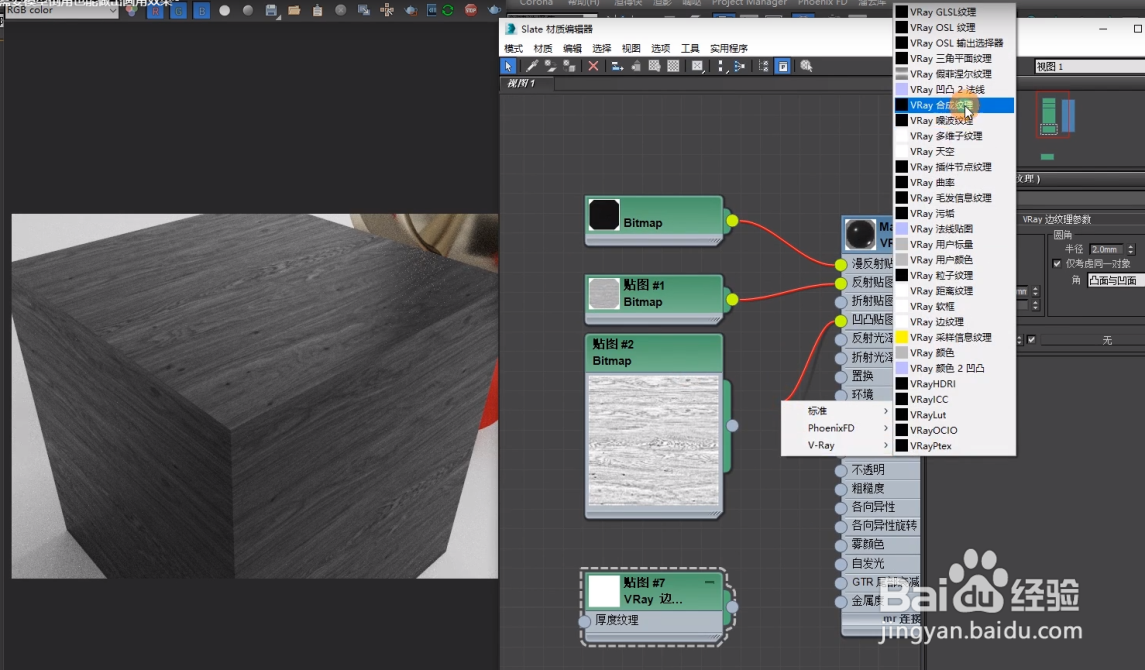Click the lay out all vertical icon

[x=721, y=66]
